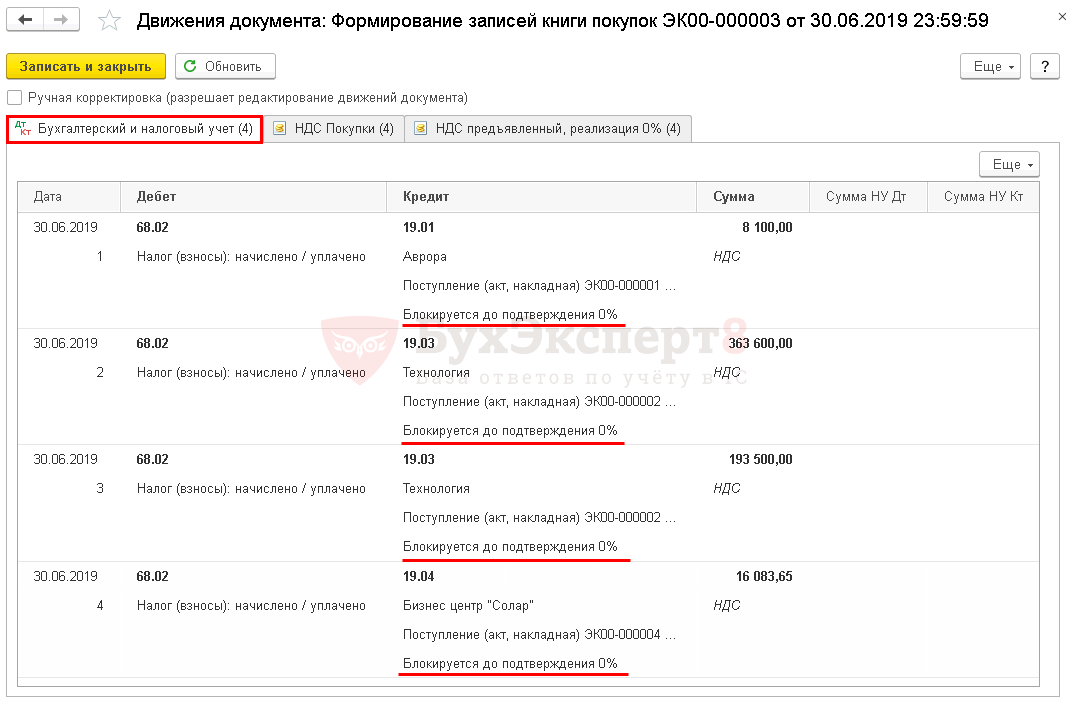1066x701 pixels.
Task: Open help with the question mark button
Action: [1044, 66]
